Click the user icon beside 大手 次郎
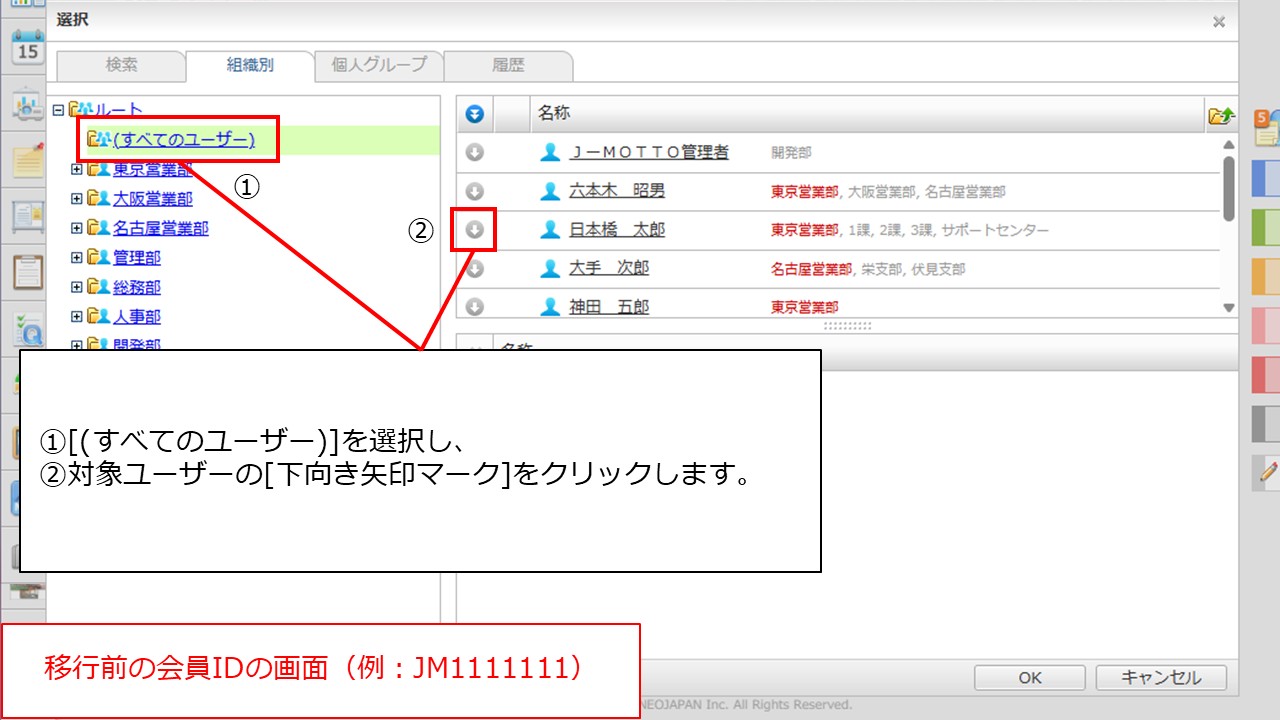This screenshot has width=1280, height=720. tap(549, 268)
